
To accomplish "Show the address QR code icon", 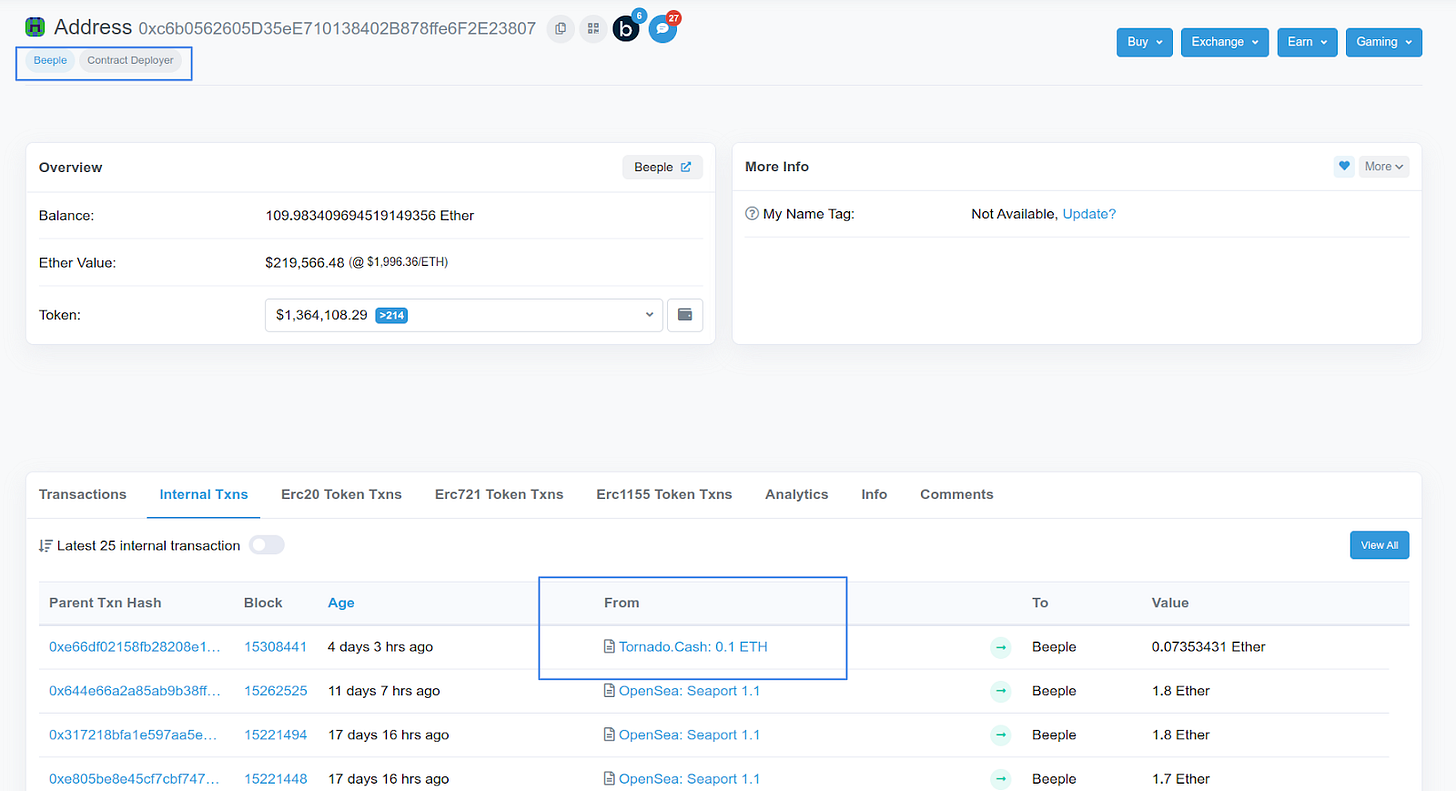I will pos(593,29).
